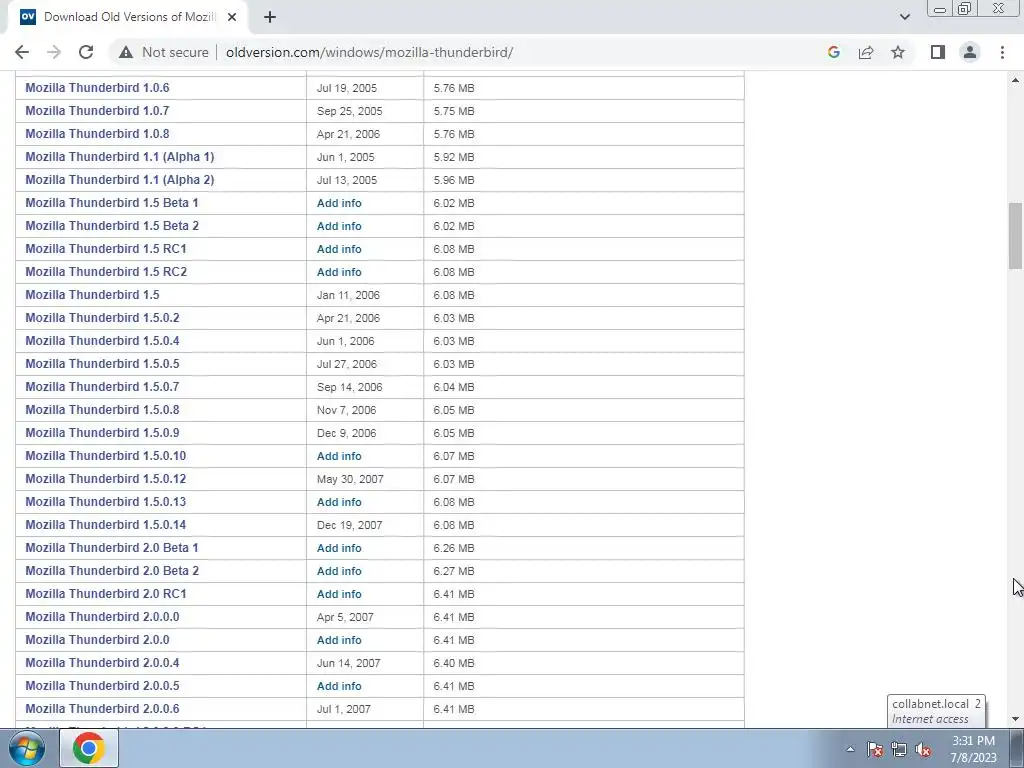Open Mozilla Thunderbird 1.5.0.9 link
The image size is (1024, 768).
(x=103, y=432)
